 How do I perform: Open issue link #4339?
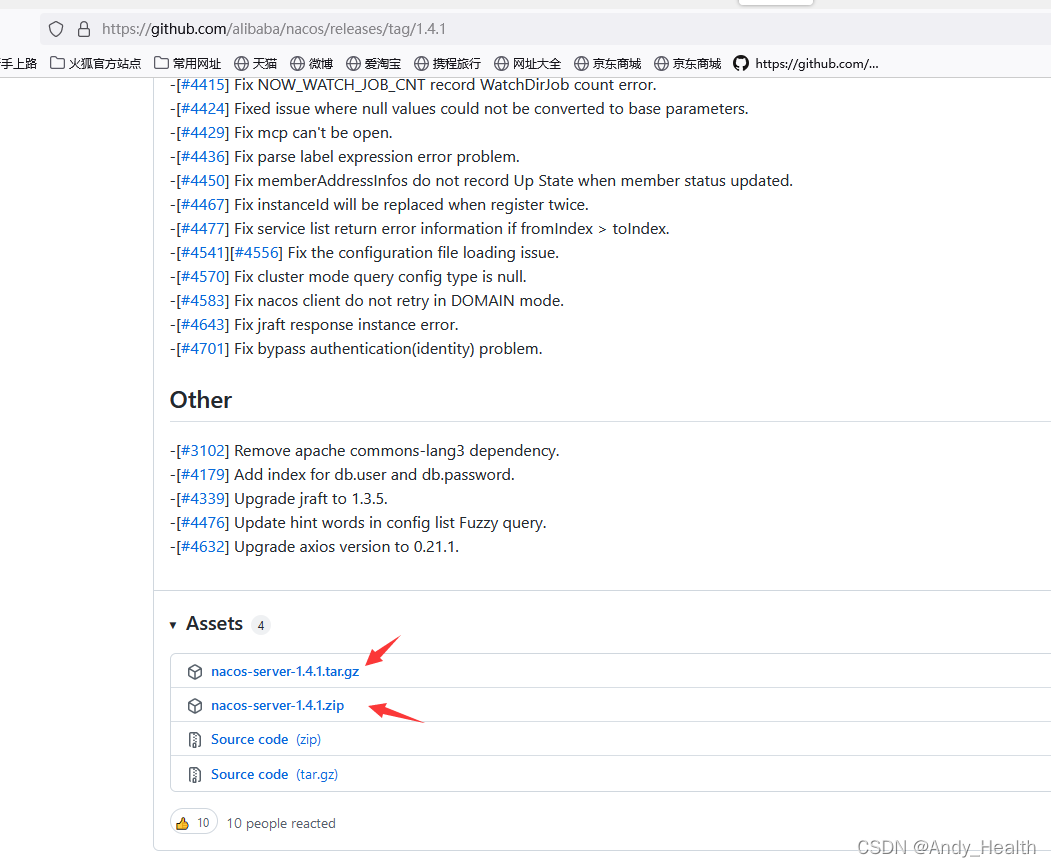coord(202,499)
